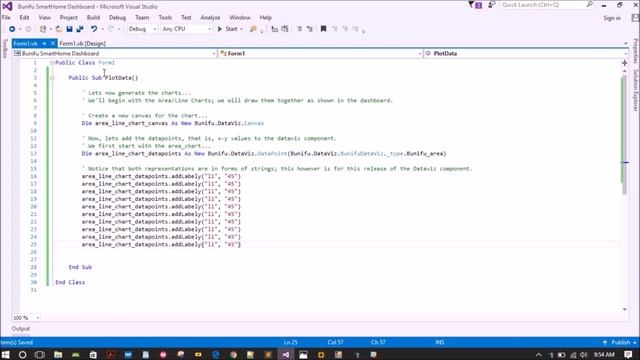Click the New Project toolbar icon

click(x=43, y=29)
